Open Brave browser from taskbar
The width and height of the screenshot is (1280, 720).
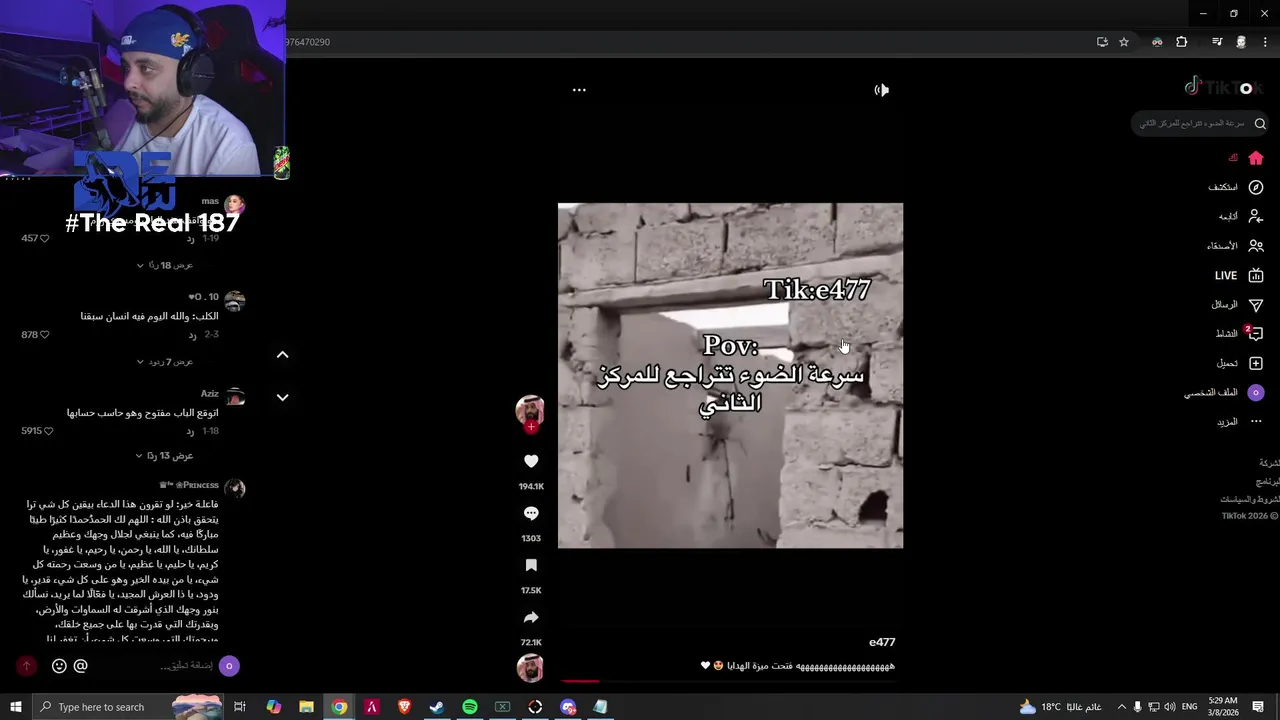coord(404,707)
